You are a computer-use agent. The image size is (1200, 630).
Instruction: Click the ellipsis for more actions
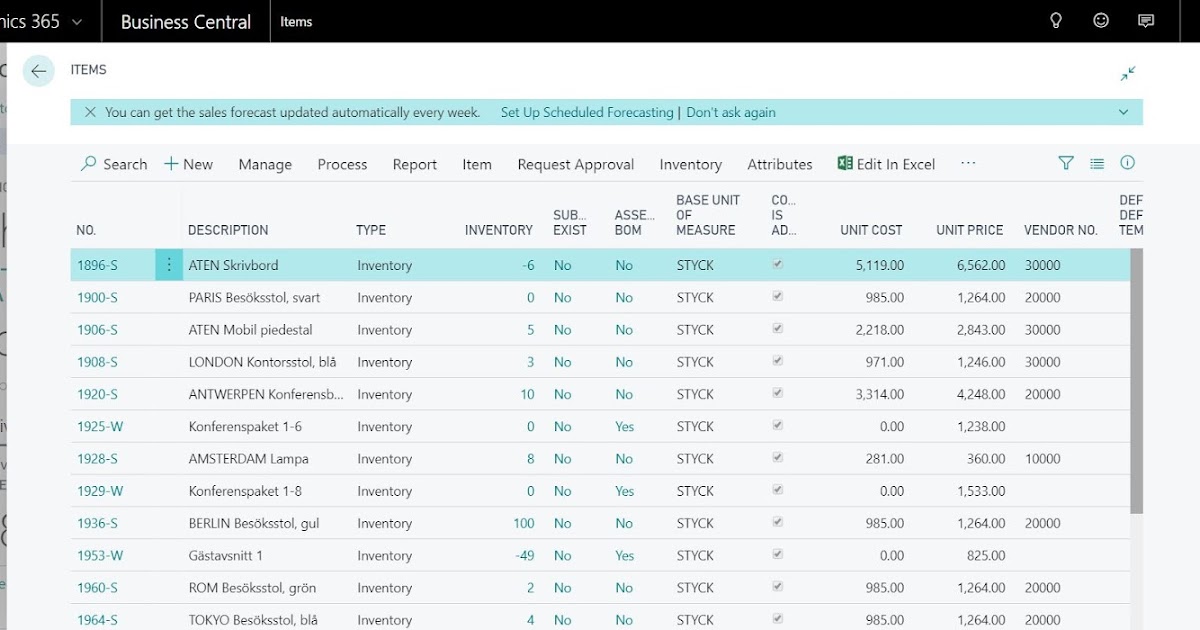pyautogui.click(x=967, y=163)
